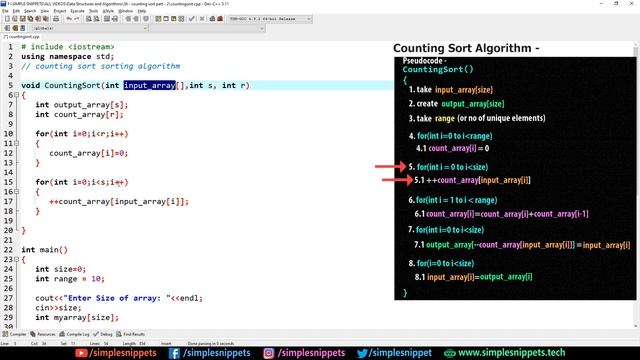The height and width of the screenshot is (360, 640).
Task: Collapse the first for-loop fold at line 11
Action: pos(16,143)
